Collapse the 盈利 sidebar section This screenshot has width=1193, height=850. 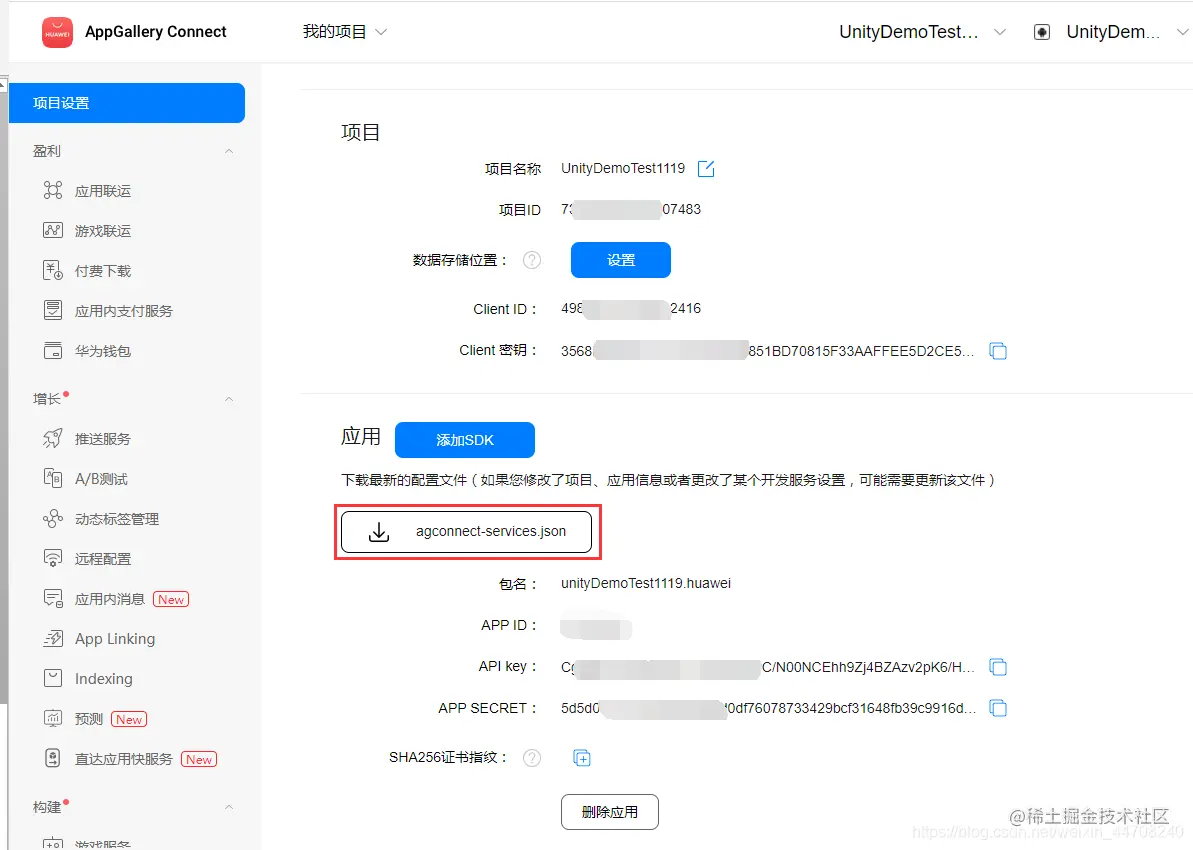(x=229, y=150)
